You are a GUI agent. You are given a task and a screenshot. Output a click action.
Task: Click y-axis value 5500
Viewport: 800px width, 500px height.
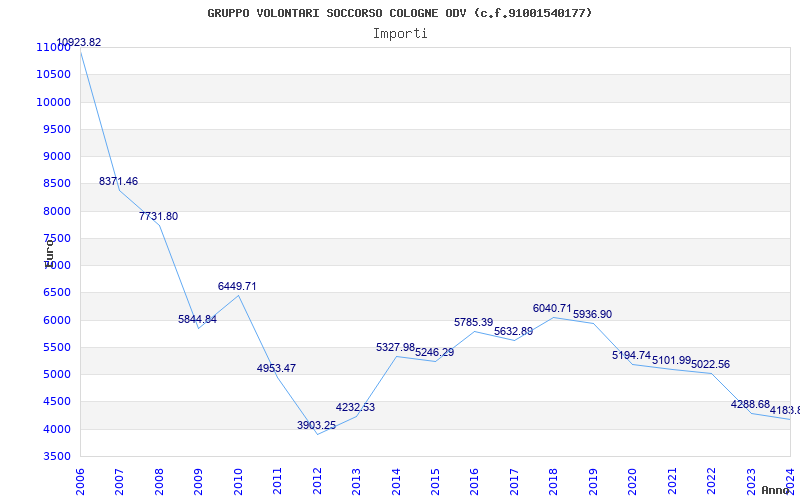(x=57, y=347)
